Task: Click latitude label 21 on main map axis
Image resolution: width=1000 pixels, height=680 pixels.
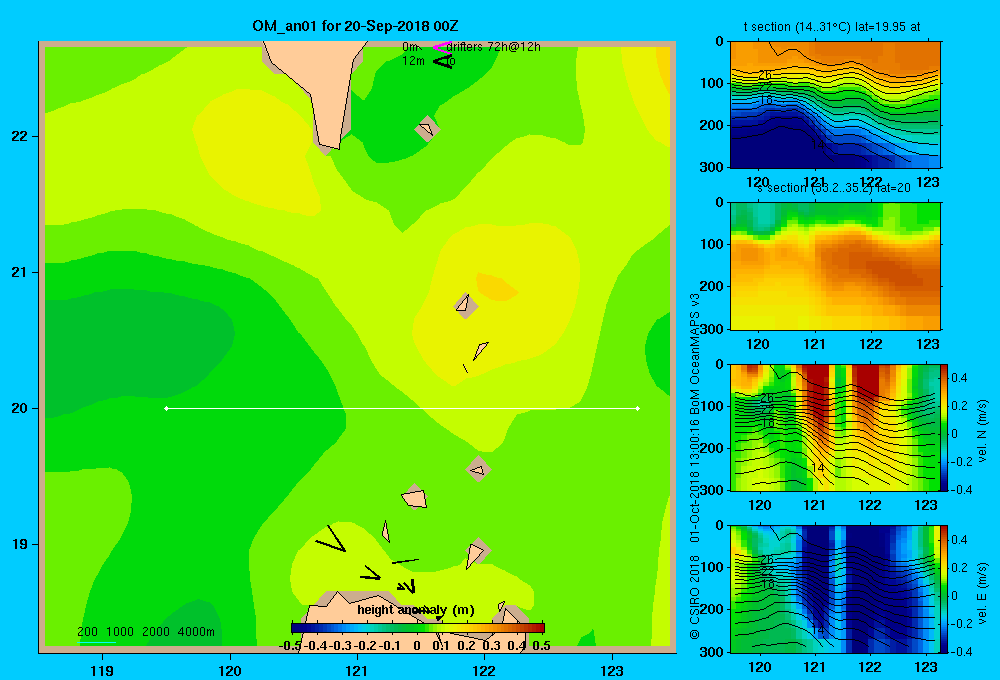Action: (19, 272)
